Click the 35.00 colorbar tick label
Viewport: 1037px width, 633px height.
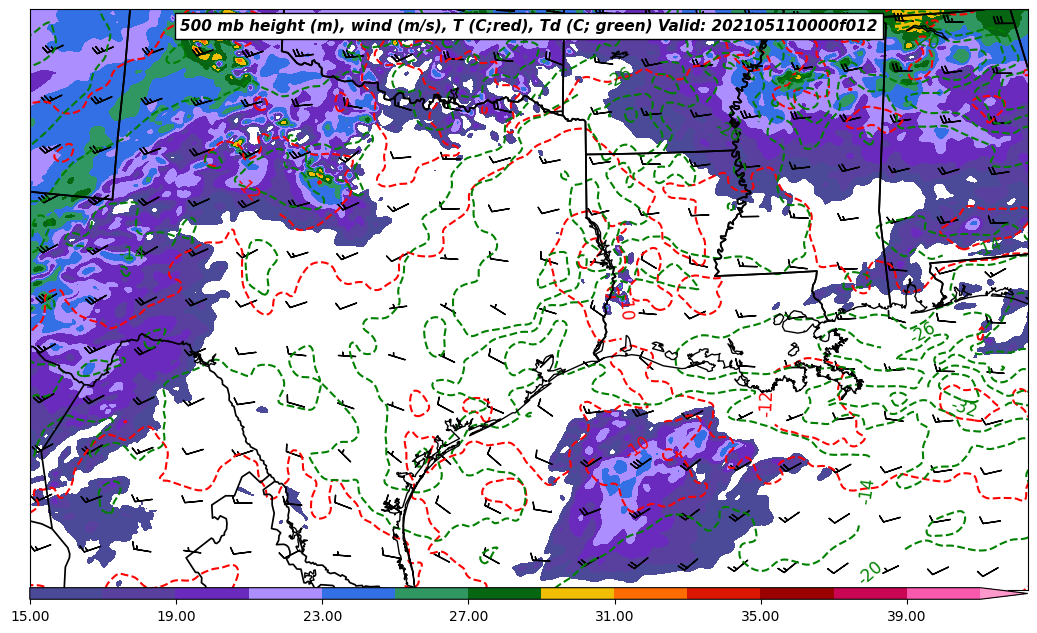[760, 616]
